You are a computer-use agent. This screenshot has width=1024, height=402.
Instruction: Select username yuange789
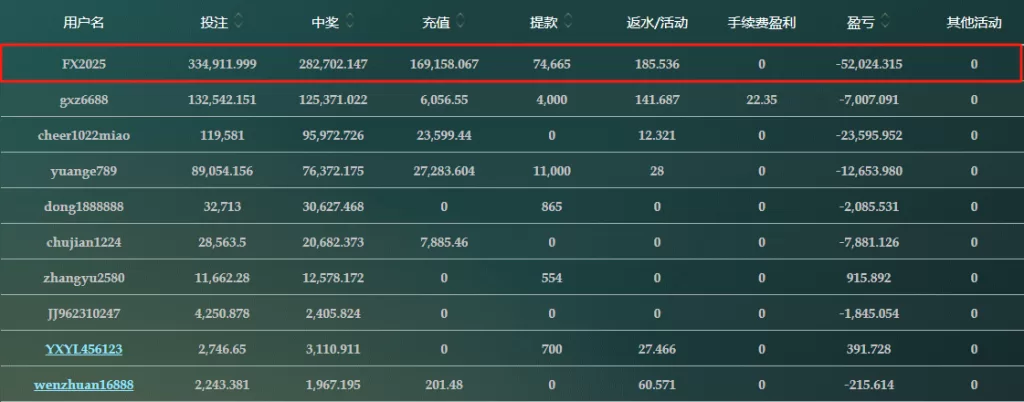[x=84, y=172]
